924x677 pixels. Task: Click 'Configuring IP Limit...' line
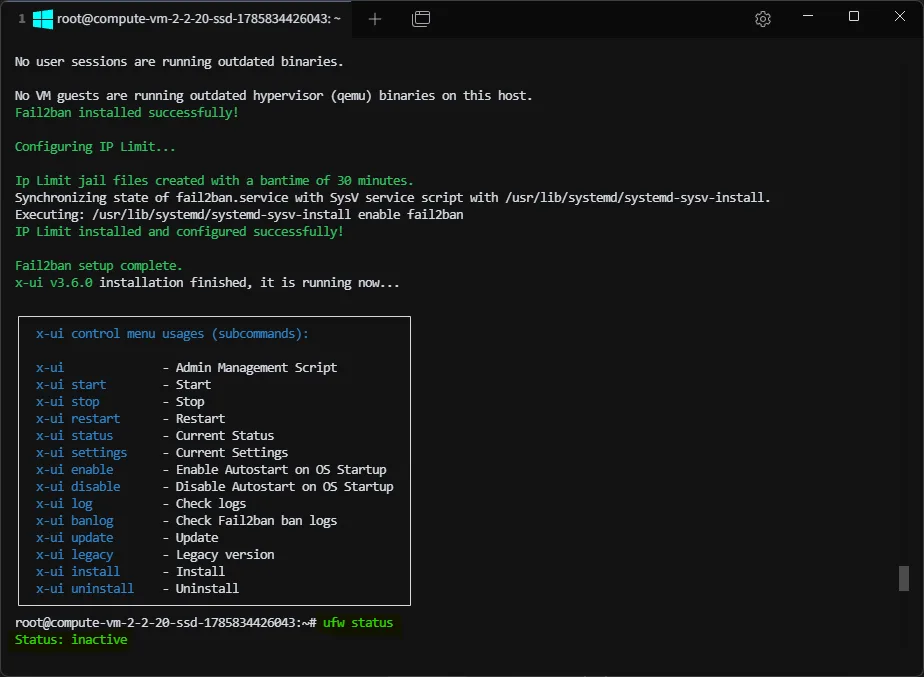95,147
